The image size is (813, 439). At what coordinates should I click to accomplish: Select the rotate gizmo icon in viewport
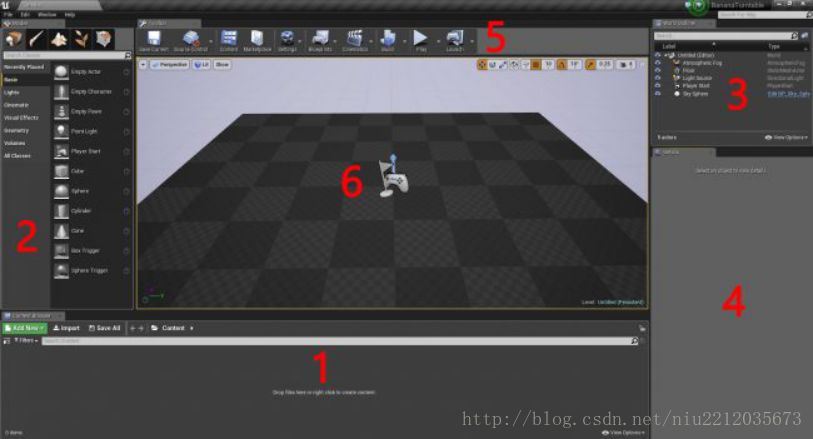pos(493,65)
